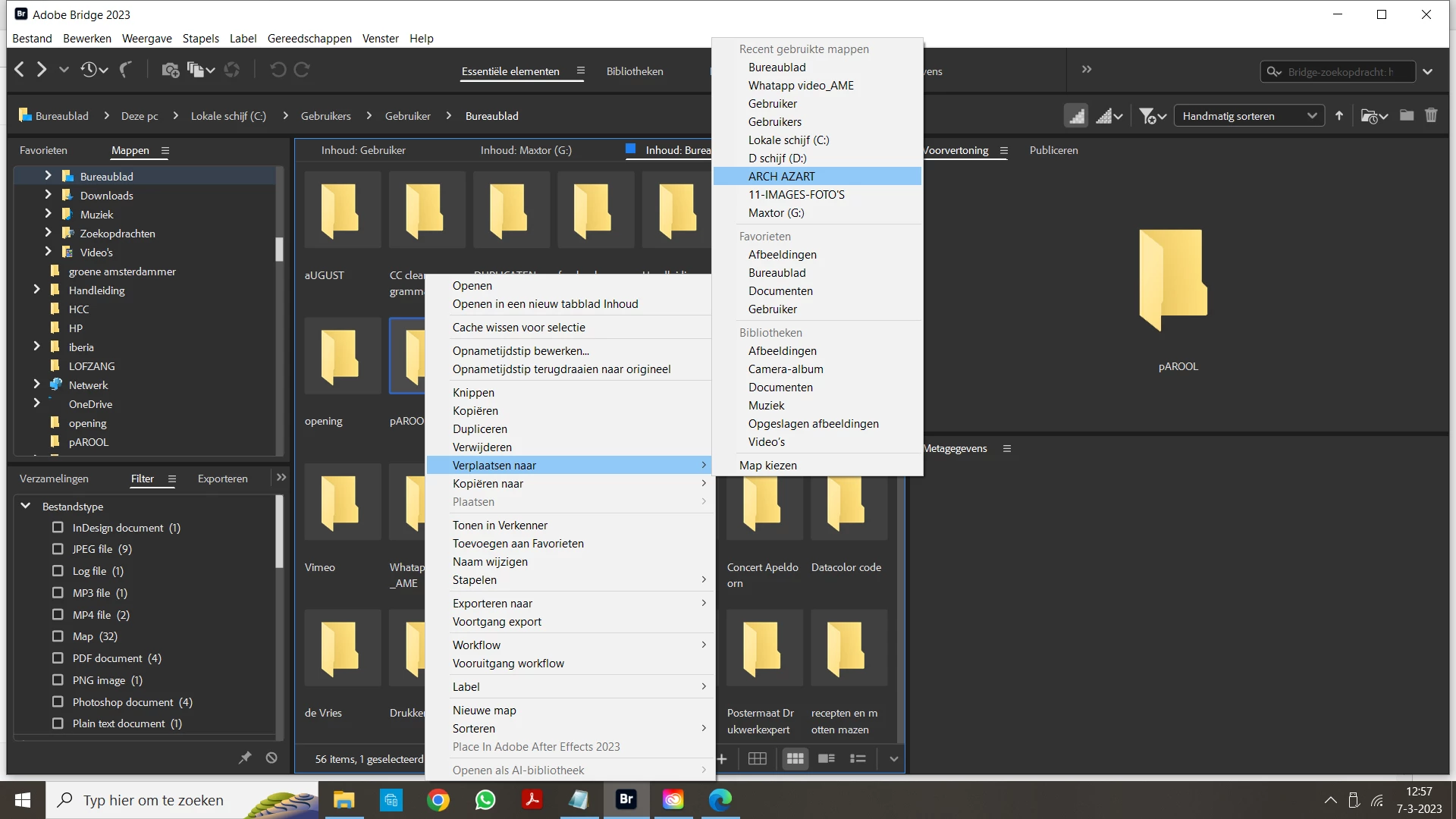Collapse the Bestandstype filter section
This screenshot has height=819, width=1456.
click(x=26, y=506)
